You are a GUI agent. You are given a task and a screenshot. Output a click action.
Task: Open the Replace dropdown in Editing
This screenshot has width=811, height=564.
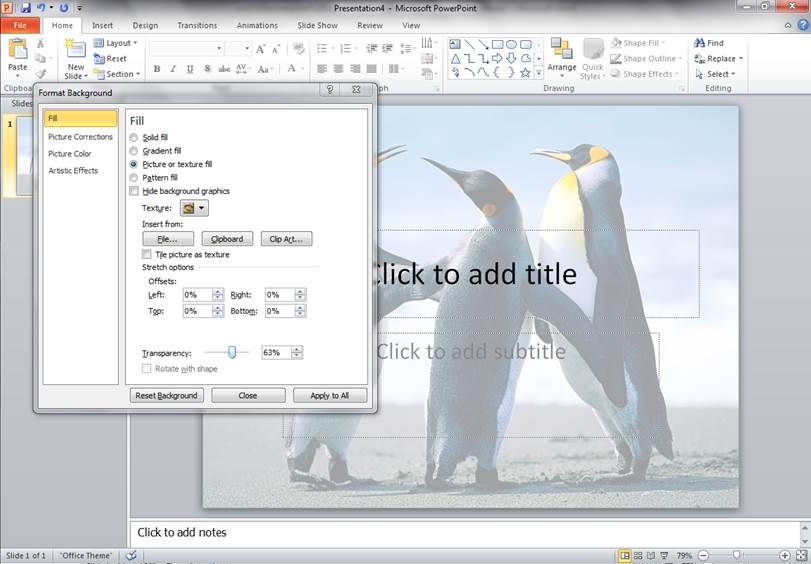click(720, 58)
